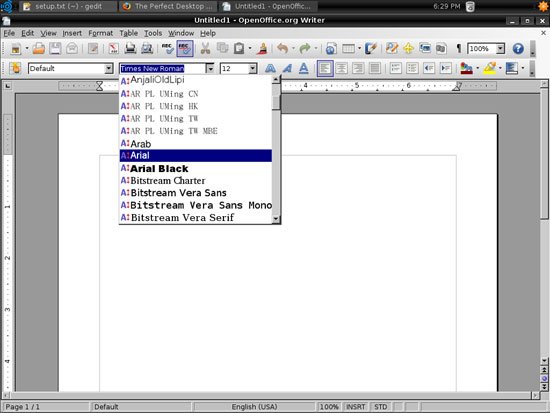
Task: Click the Cut scissors icon
Action: (205, 48)
